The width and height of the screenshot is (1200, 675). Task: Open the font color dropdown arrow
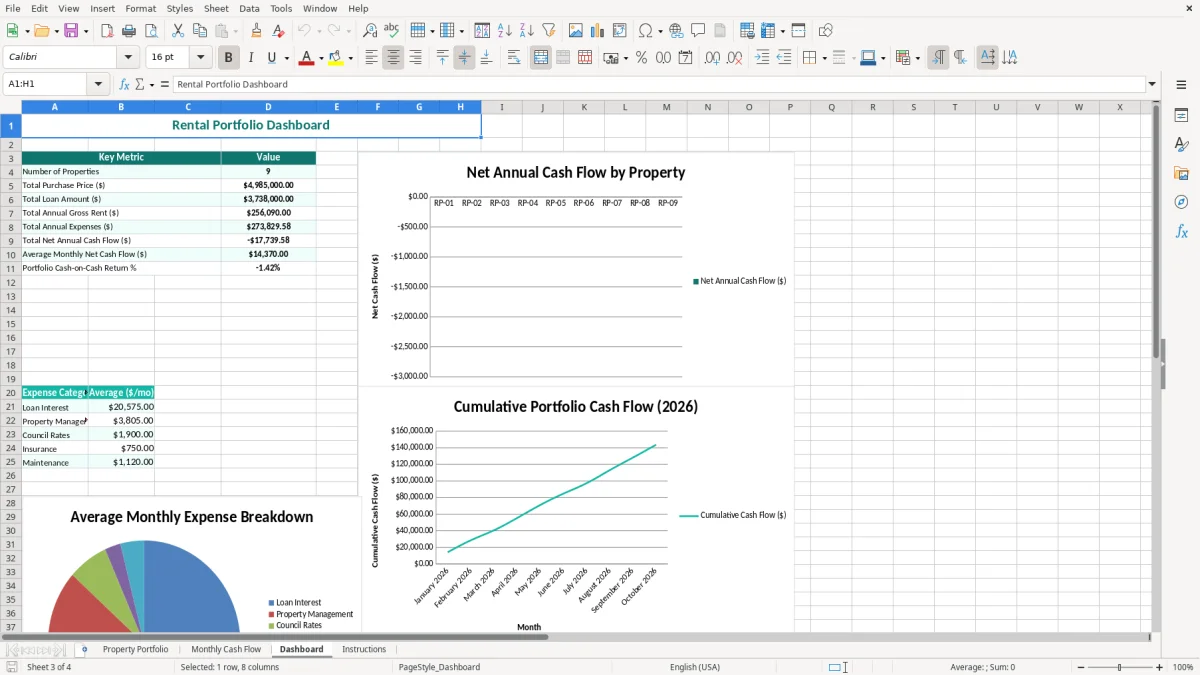[x=321, y=58]
